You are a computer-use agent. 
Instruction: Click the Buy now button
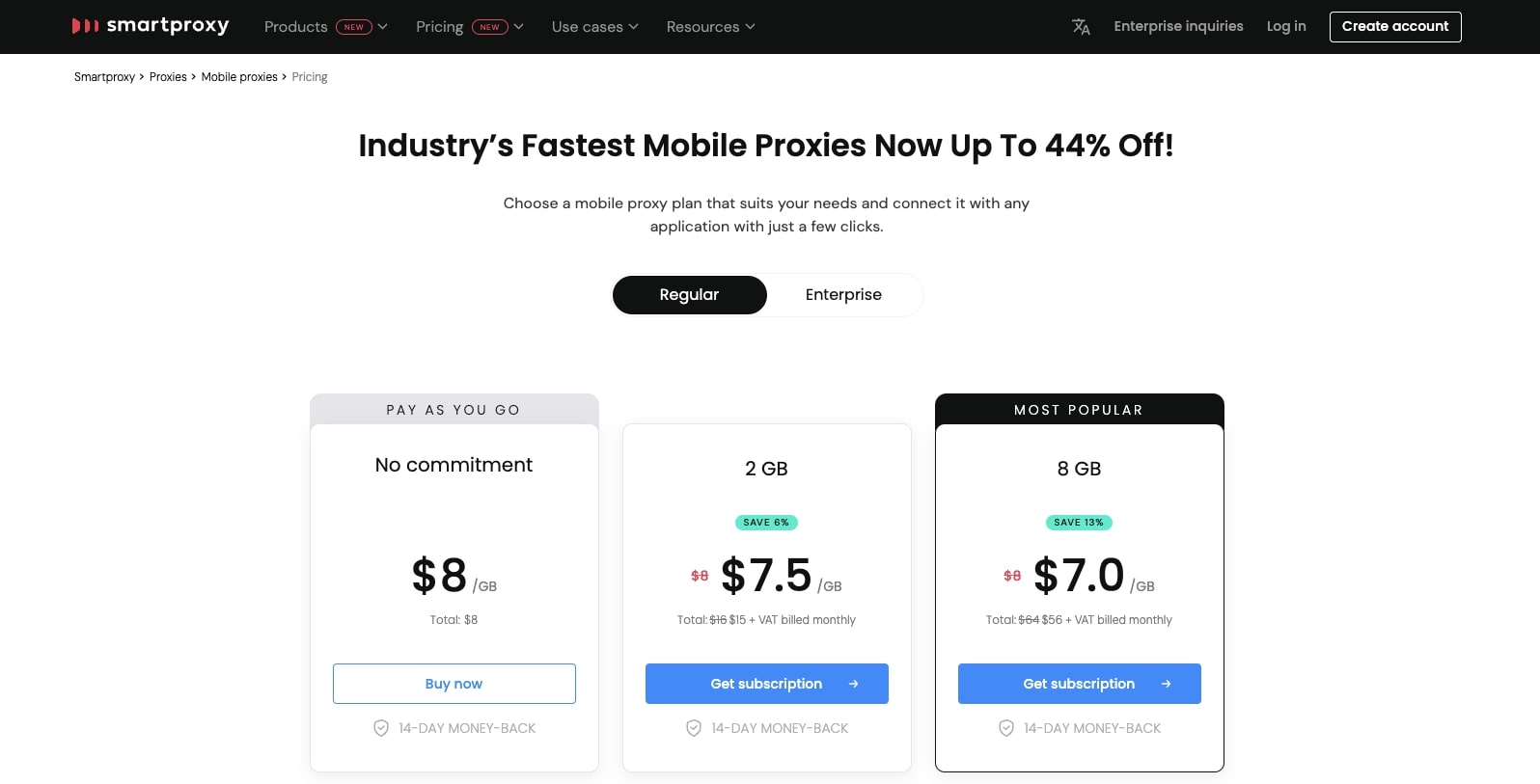pyautogui.click(x=454, y=684)
